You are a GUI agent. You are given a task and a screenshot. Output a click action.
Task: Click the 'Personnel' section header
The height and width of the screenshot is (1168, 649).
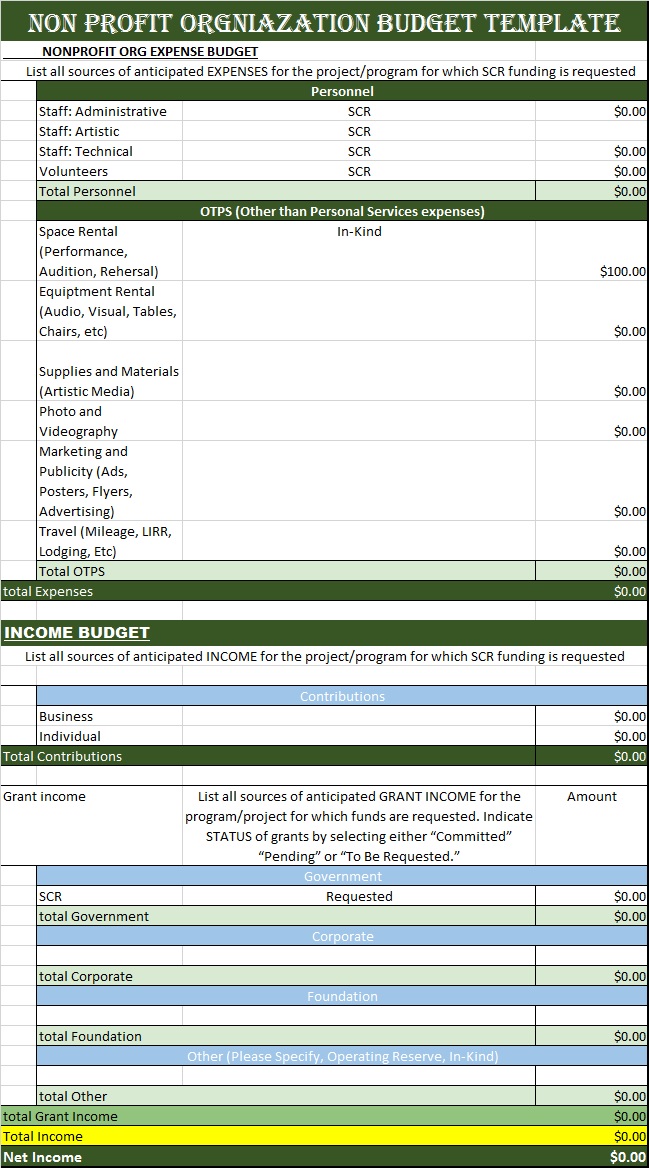342,91
